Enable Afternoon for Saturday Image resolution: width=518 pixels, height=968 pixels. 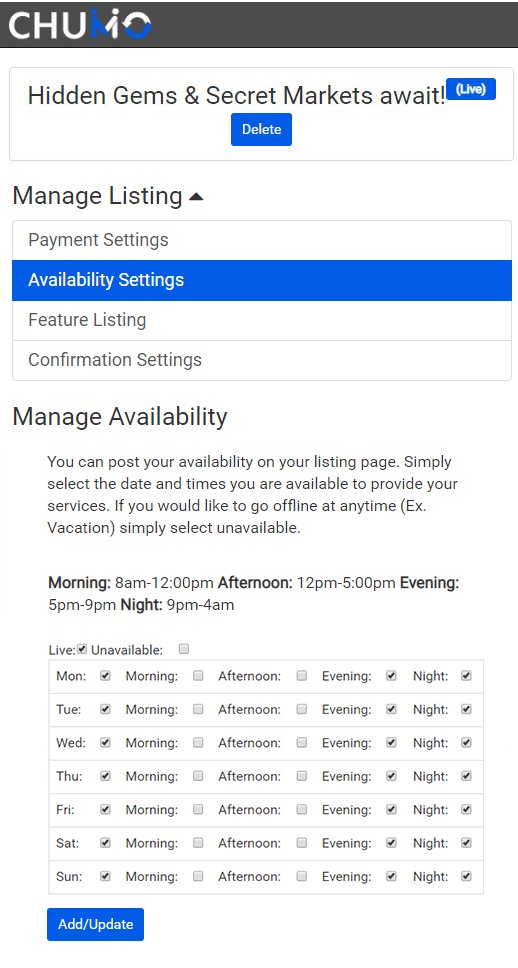pos(302,843)
